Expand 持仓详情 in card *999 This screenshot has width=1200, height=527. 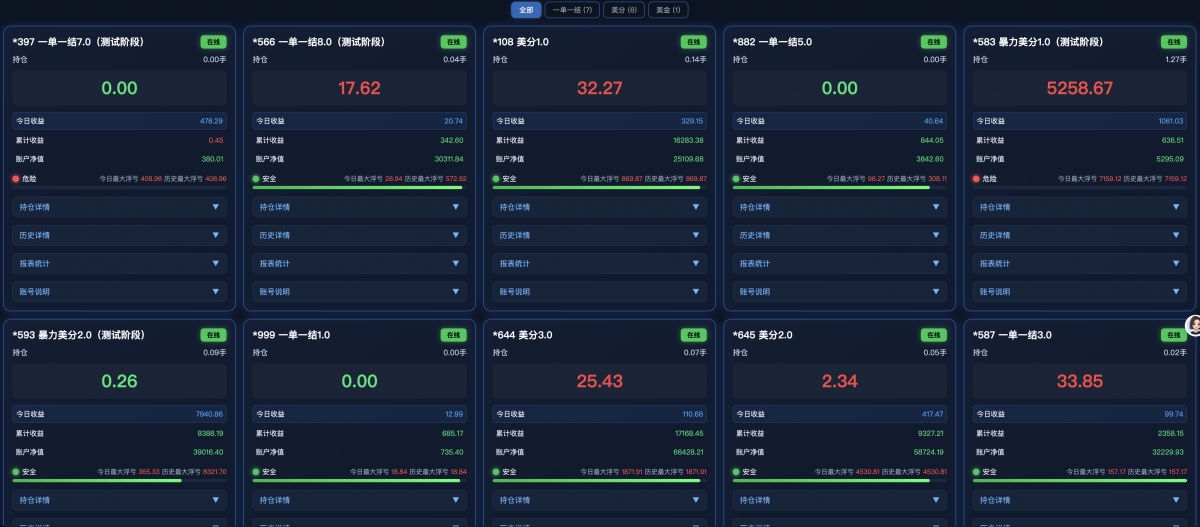coord(359,500)
